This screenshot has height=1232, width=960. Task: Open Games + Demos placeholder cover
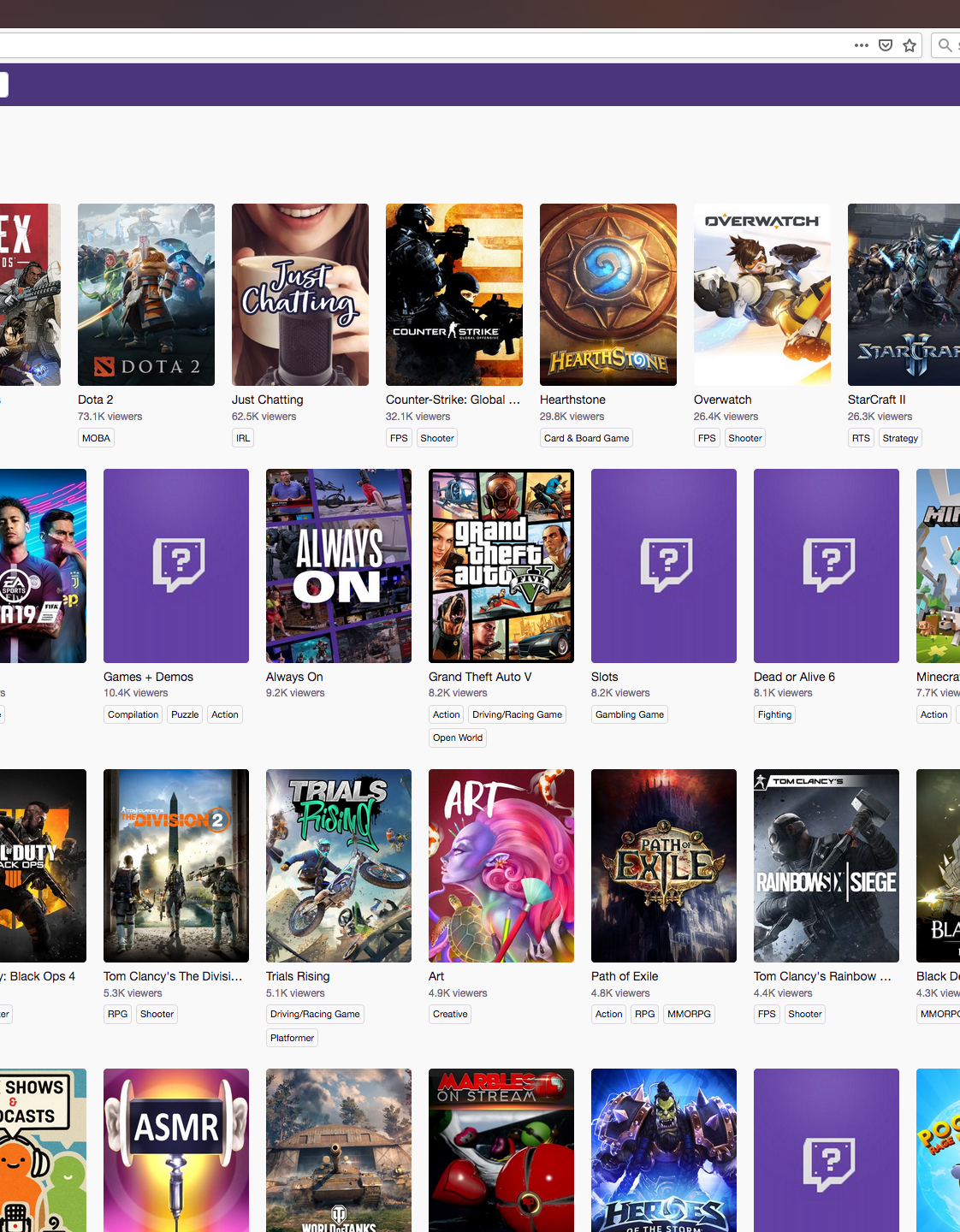coord(175,566)
